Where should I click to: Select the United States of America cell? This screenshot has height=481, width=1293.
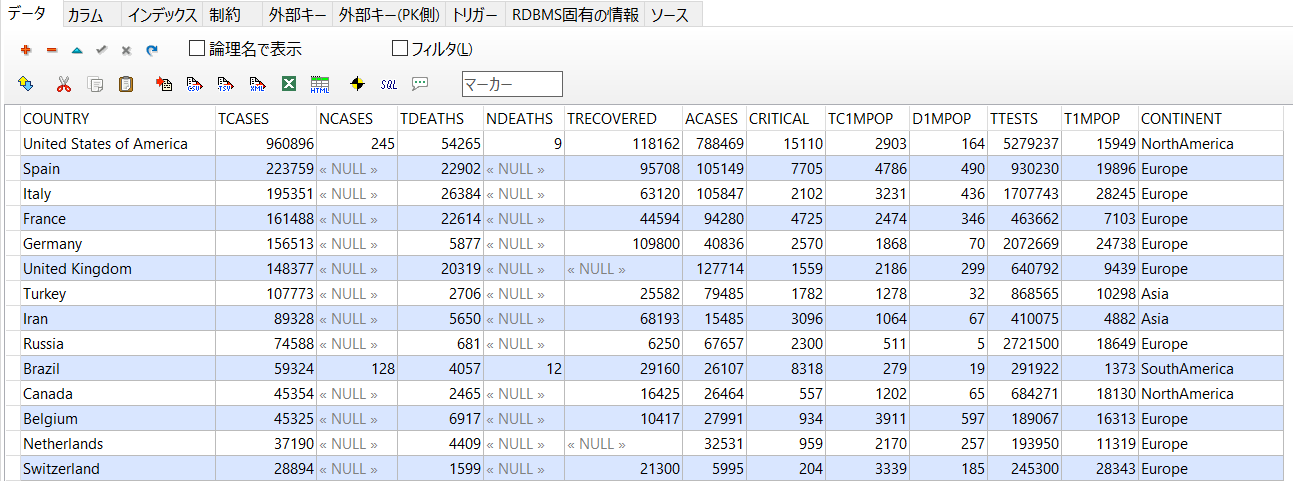(x=118, y=143)
